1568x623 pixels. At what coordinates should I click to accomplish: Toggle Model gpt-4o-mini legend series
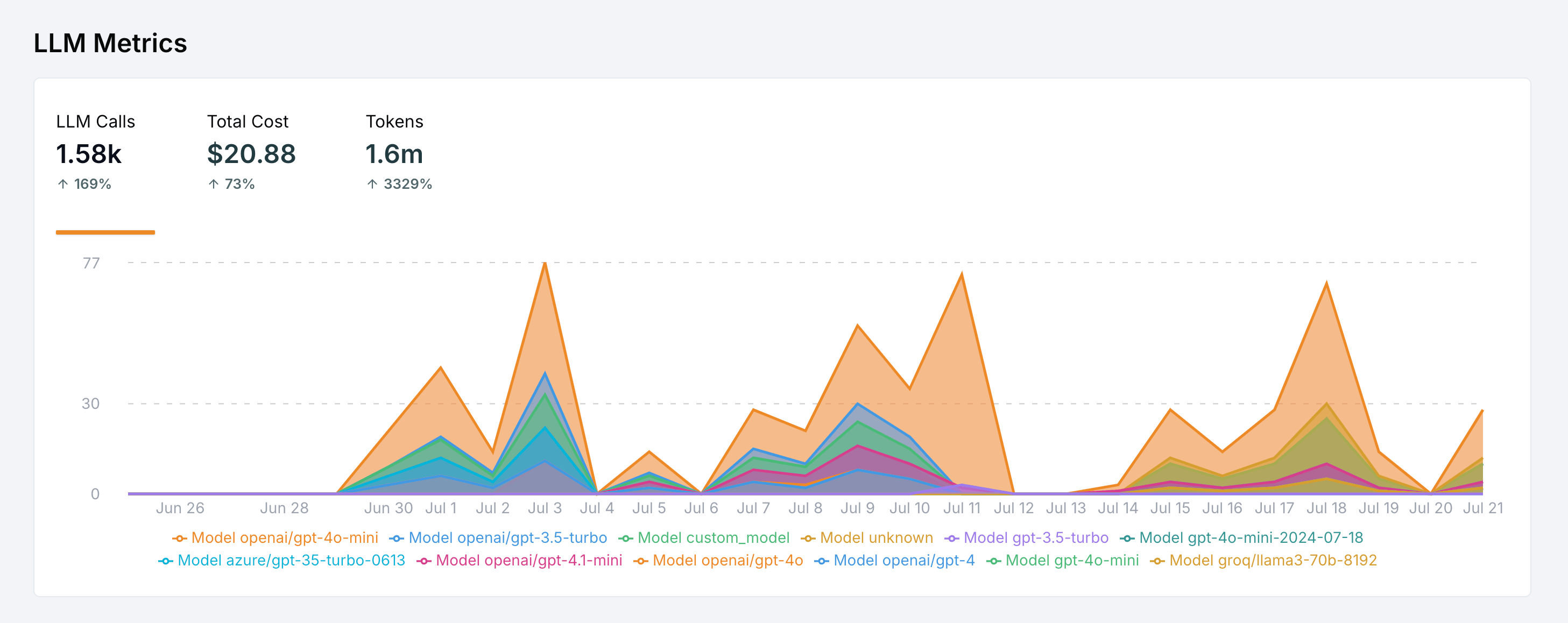[1063, 561]
